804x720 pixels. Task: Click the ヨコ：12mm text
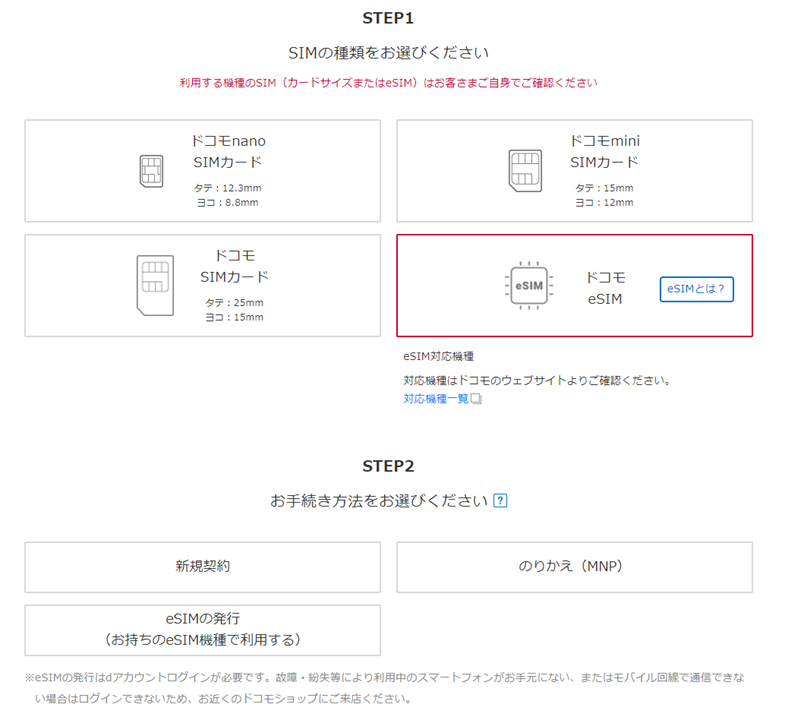(604, 203)
